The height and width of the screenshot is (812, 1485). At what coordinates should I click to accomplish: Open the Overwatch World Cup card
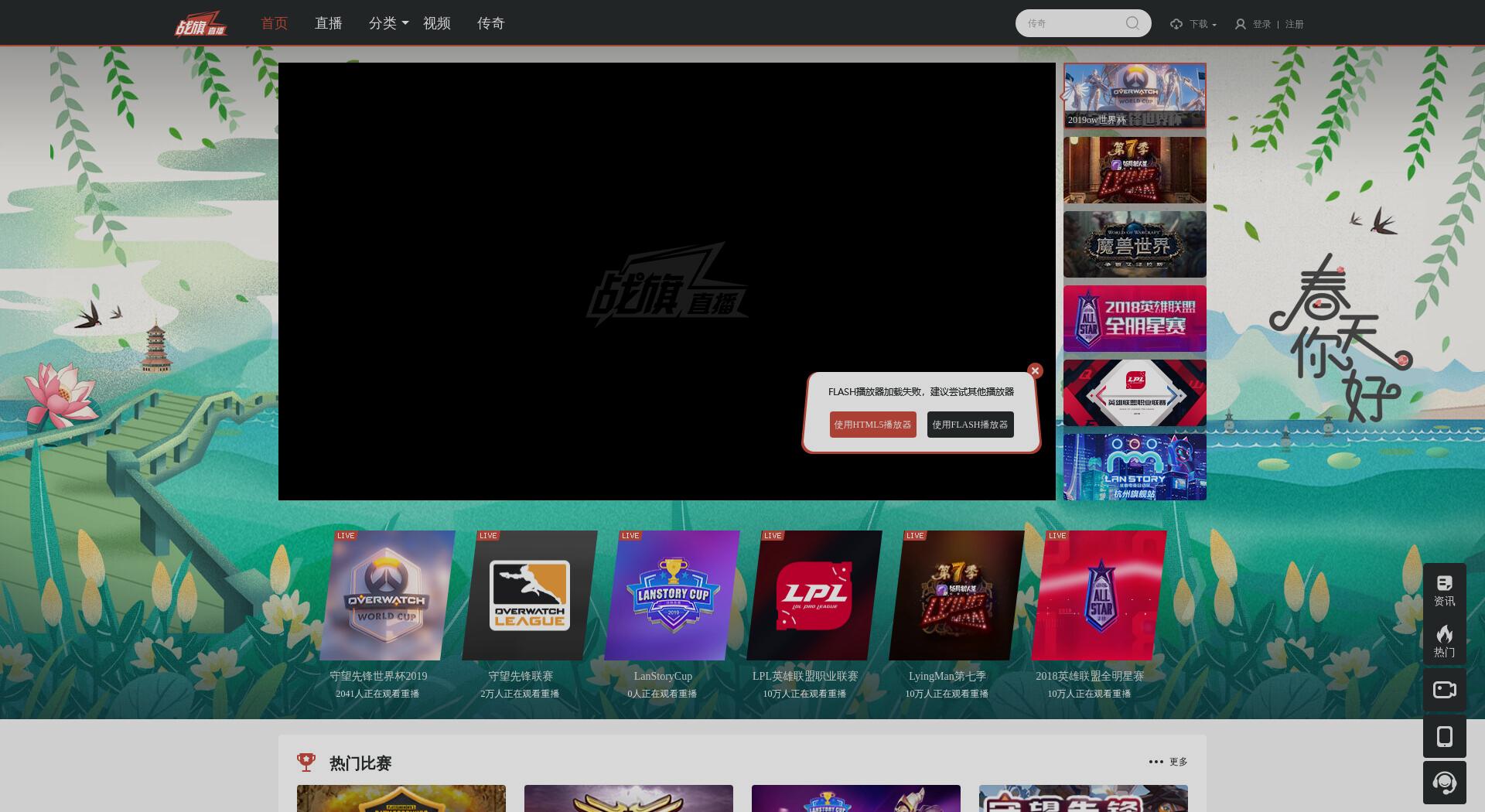tap(387, 595)
